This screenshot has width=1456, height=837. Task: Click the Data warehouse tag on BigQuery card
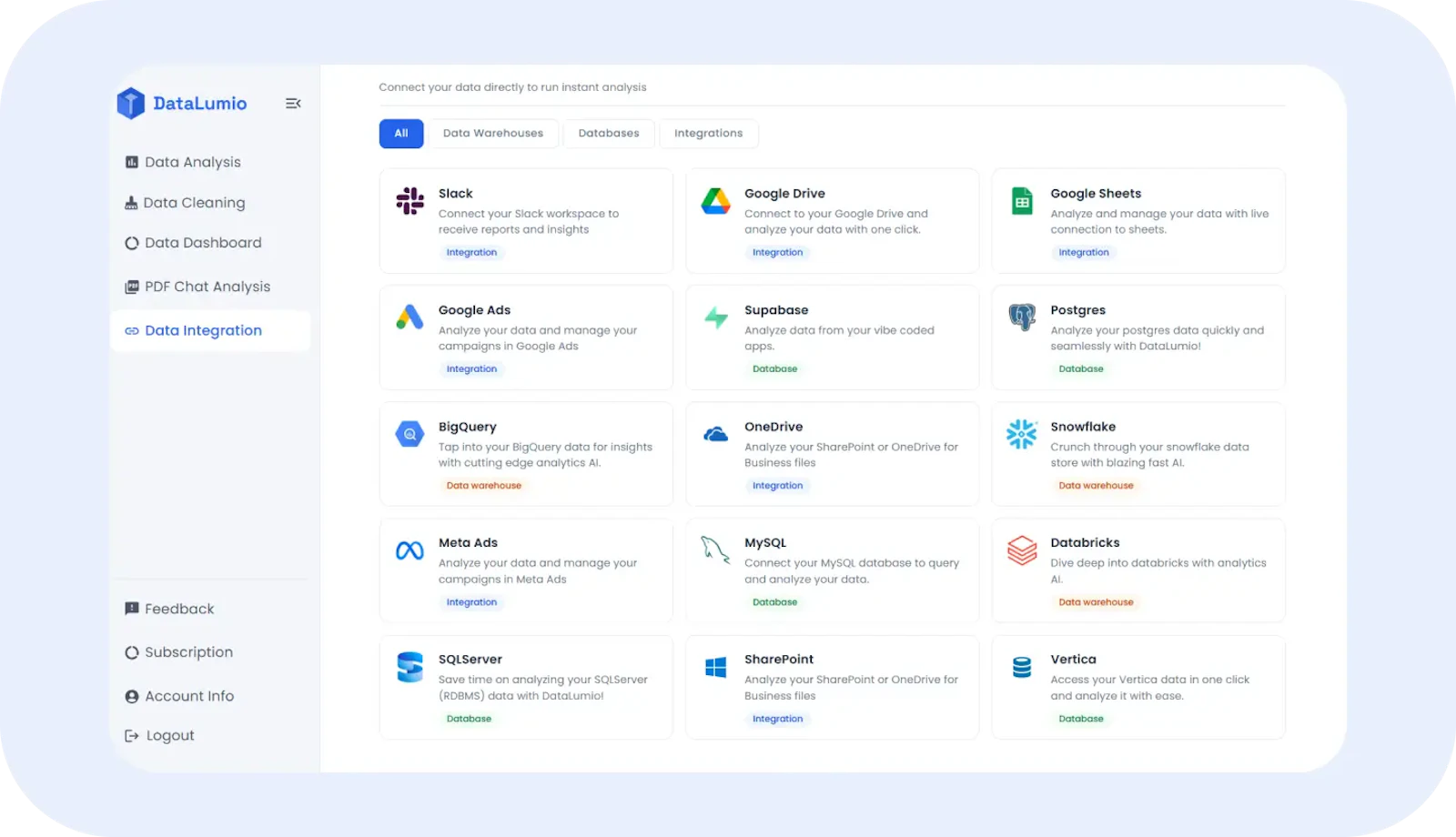coord(484,486)
